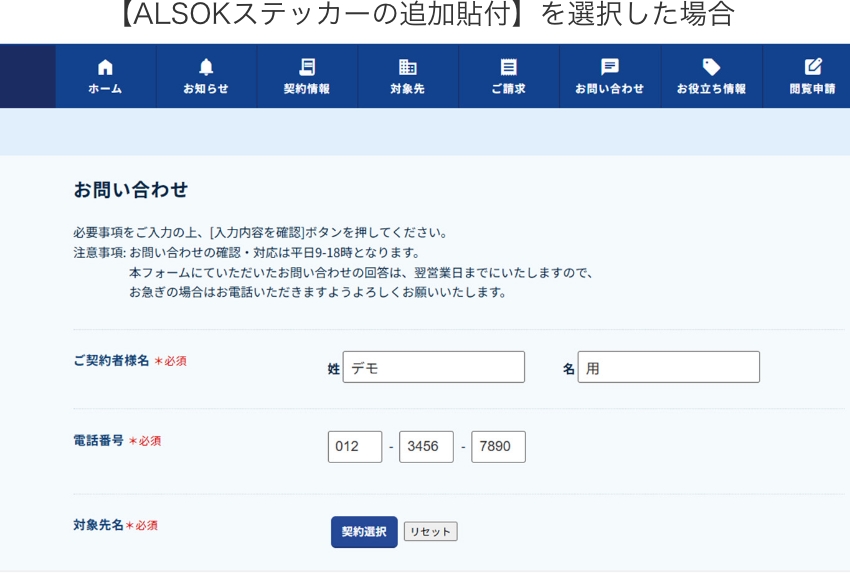Open the お問い合わせ menu label
Image resolution: width=850 pixels, height=573 pixels.
click(x=610, y=89)
